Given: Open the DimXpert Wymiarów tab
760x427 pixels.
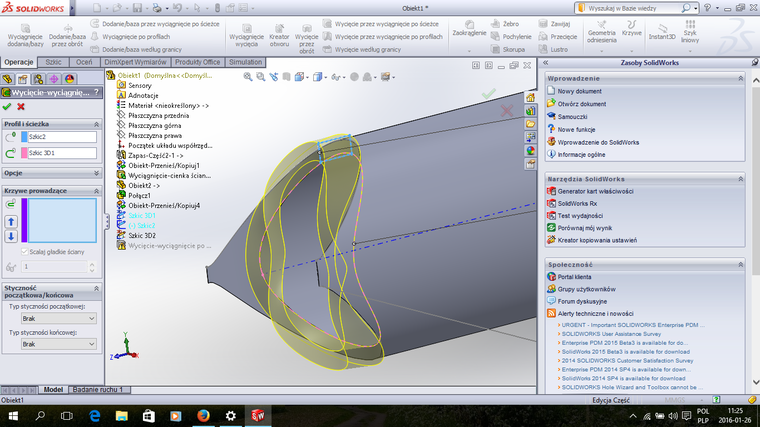Looking at the screenshot, I should tap(135, 62).
